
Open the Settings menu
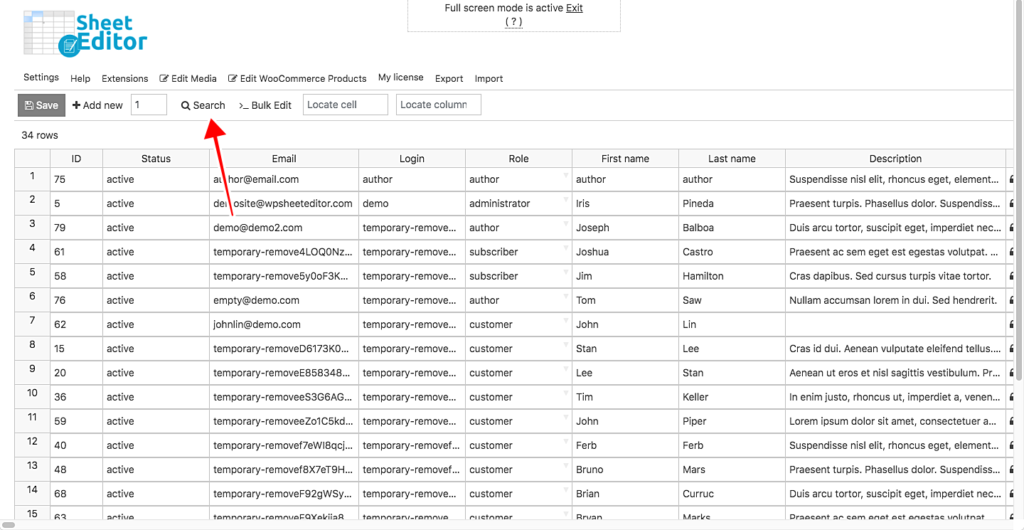(41, 77)
